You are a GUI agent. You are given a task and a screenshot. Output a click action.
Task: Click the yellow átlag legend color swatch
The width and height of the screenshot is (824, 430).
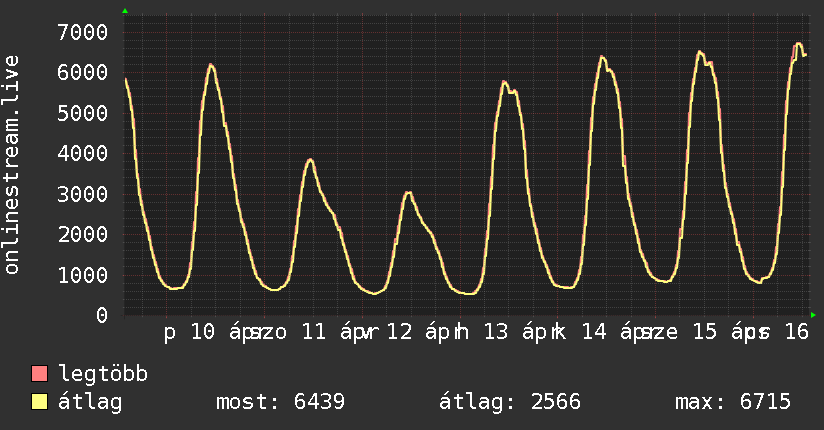39,402
